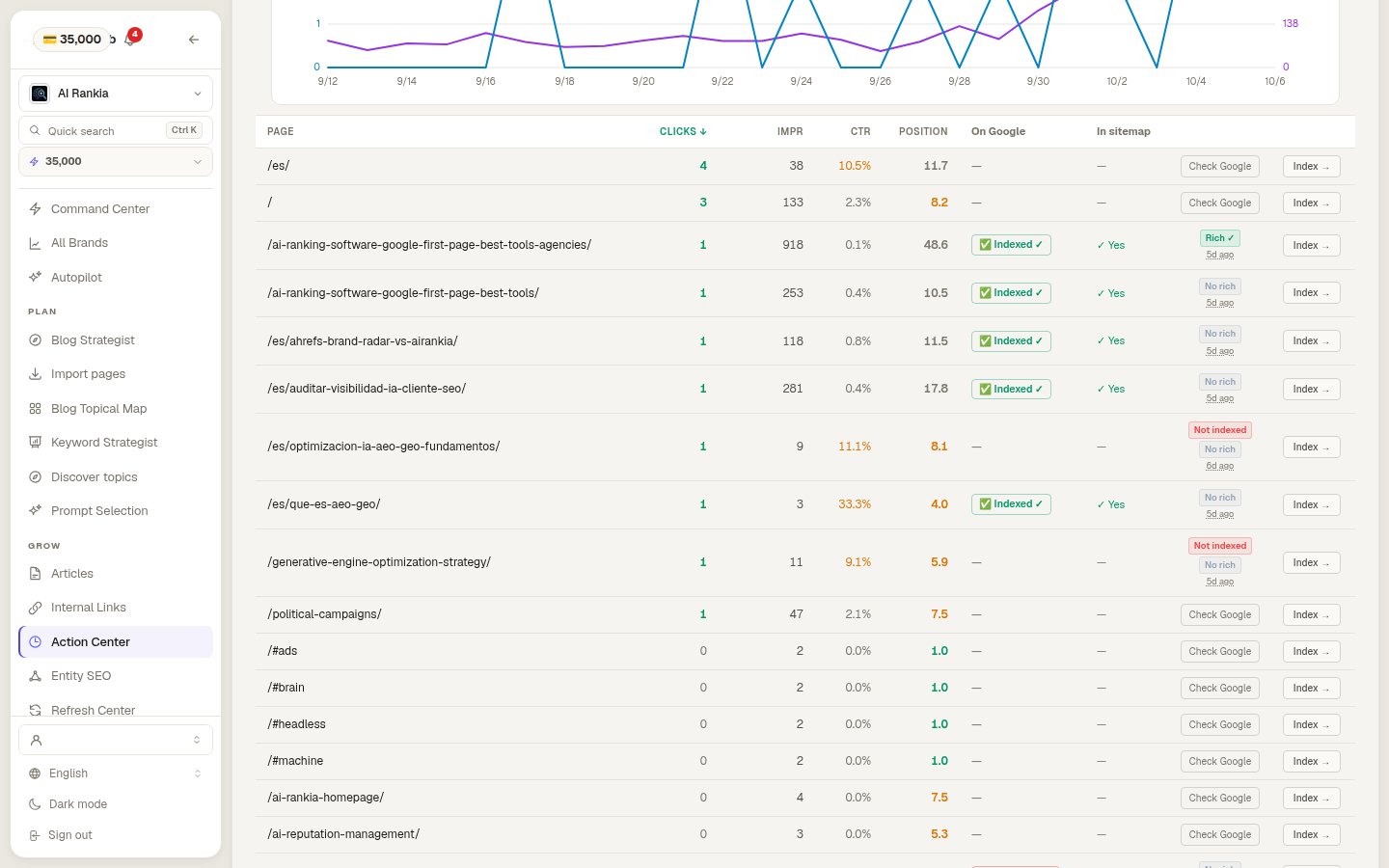1389x868 pixels.
Task: Click Check Google for /#brain row
Action: click(x=1220, y=688)
